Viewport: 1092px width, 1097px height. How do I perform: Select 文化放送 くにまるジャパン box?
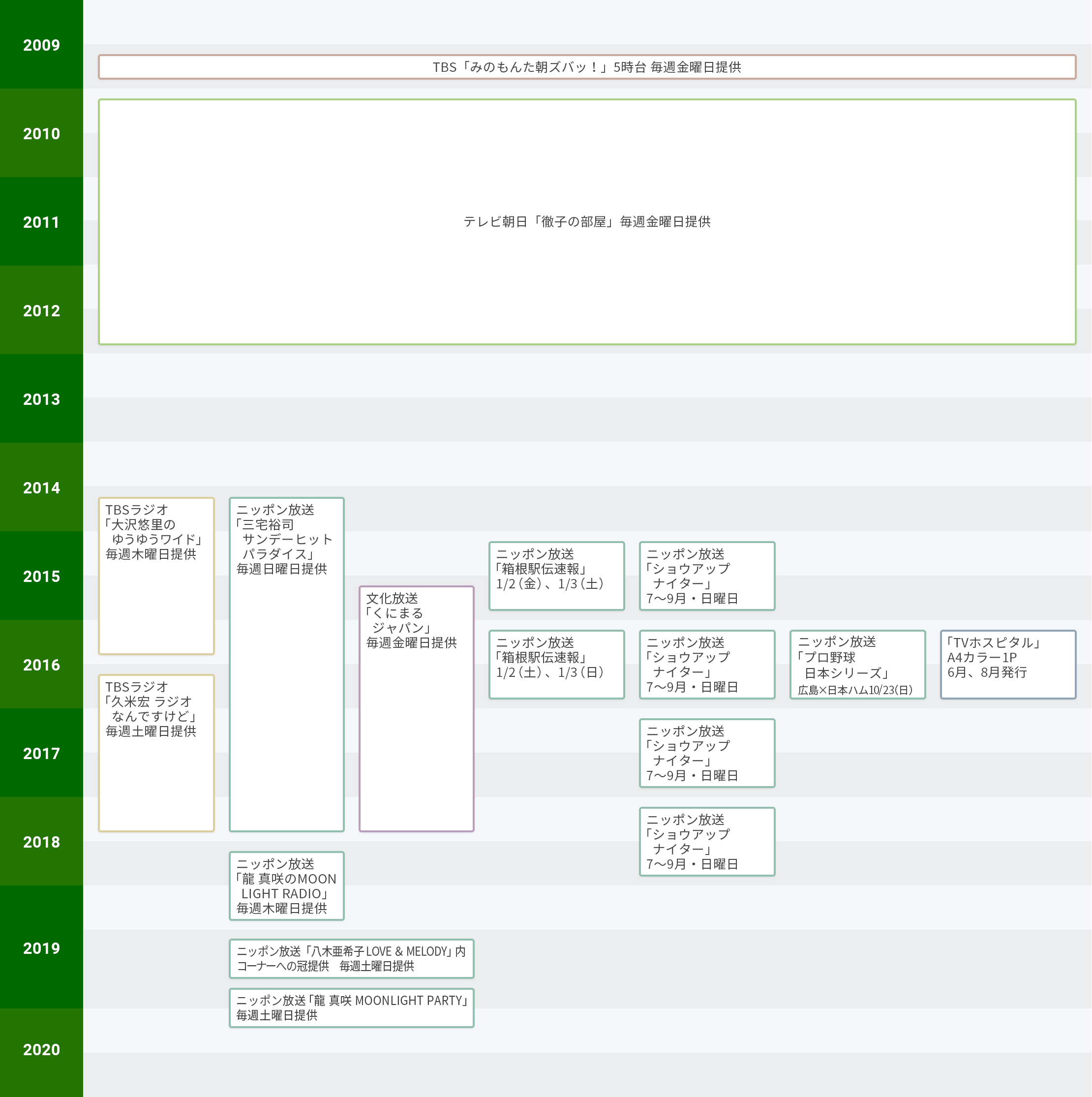pyautogui.click(x=416, y=708)
